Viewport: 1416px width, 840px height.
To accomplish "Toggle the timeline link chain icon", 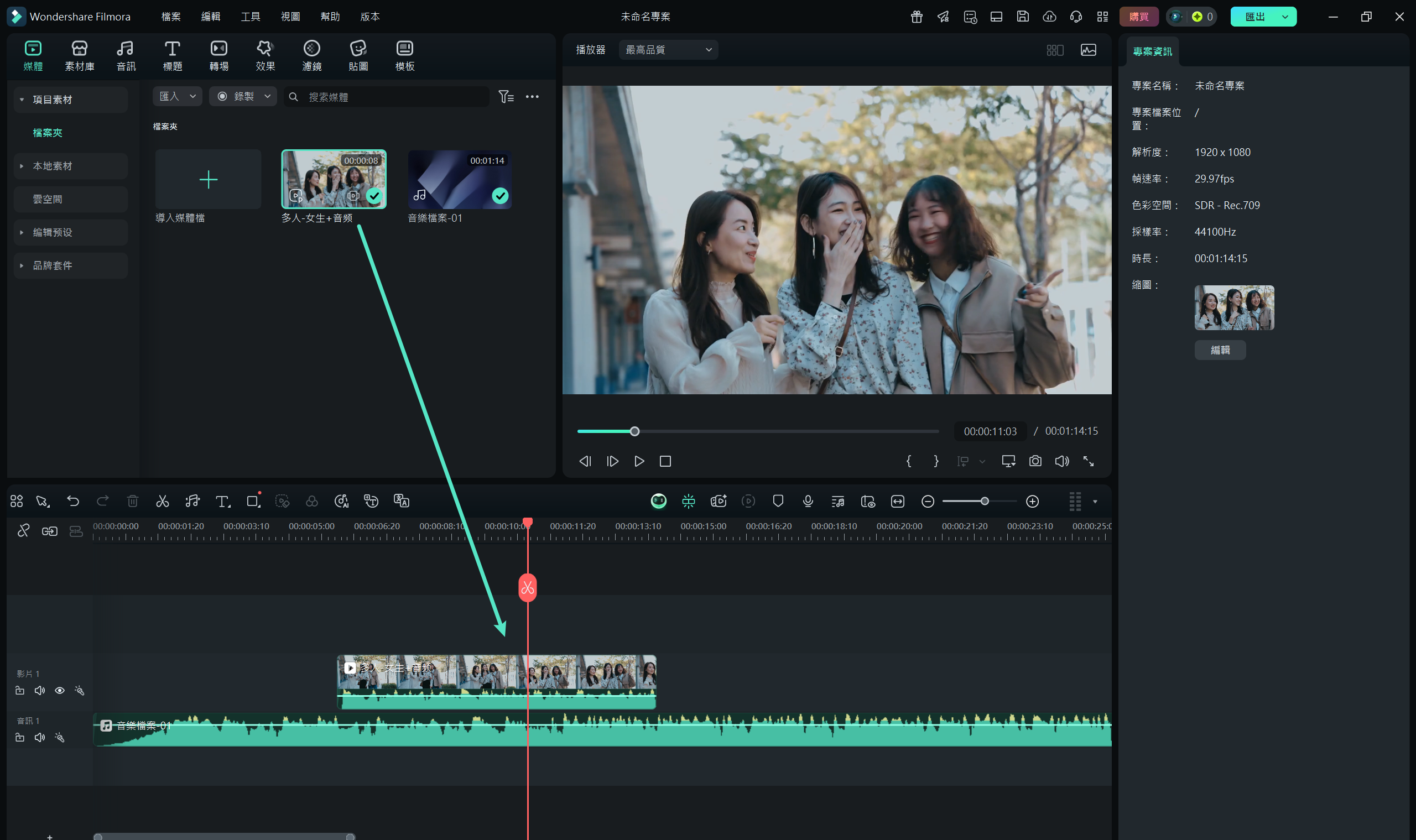I will pos(50,530).
